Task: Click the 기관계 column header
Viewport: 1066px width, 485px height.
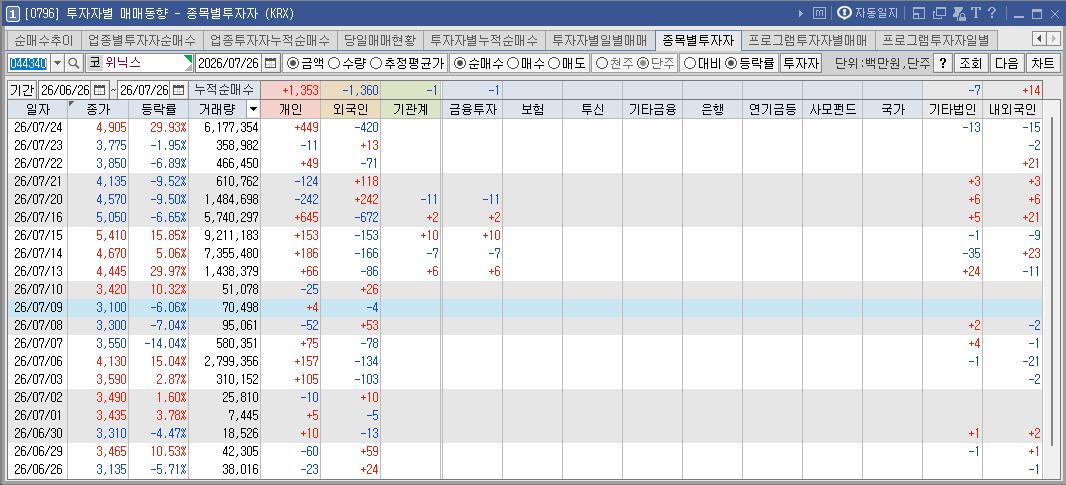Action: (411, 109)
